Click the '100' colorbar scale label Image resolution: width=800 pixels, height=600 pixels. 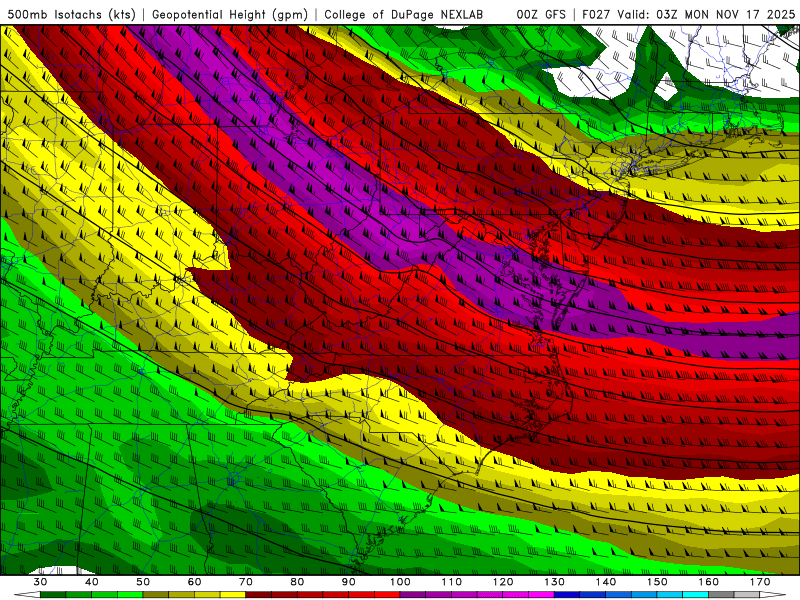coord(401,582)
